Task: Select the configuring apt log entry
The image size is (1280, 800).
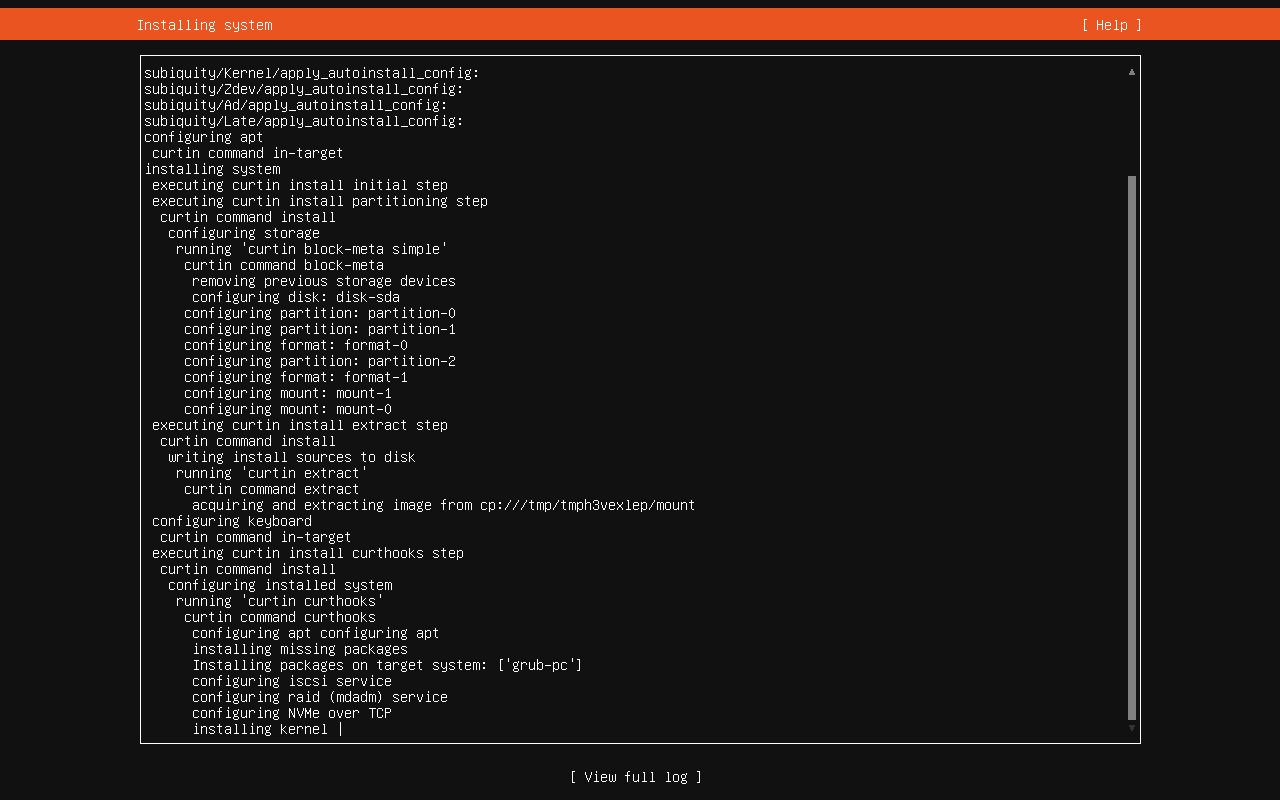Action: 201,136
